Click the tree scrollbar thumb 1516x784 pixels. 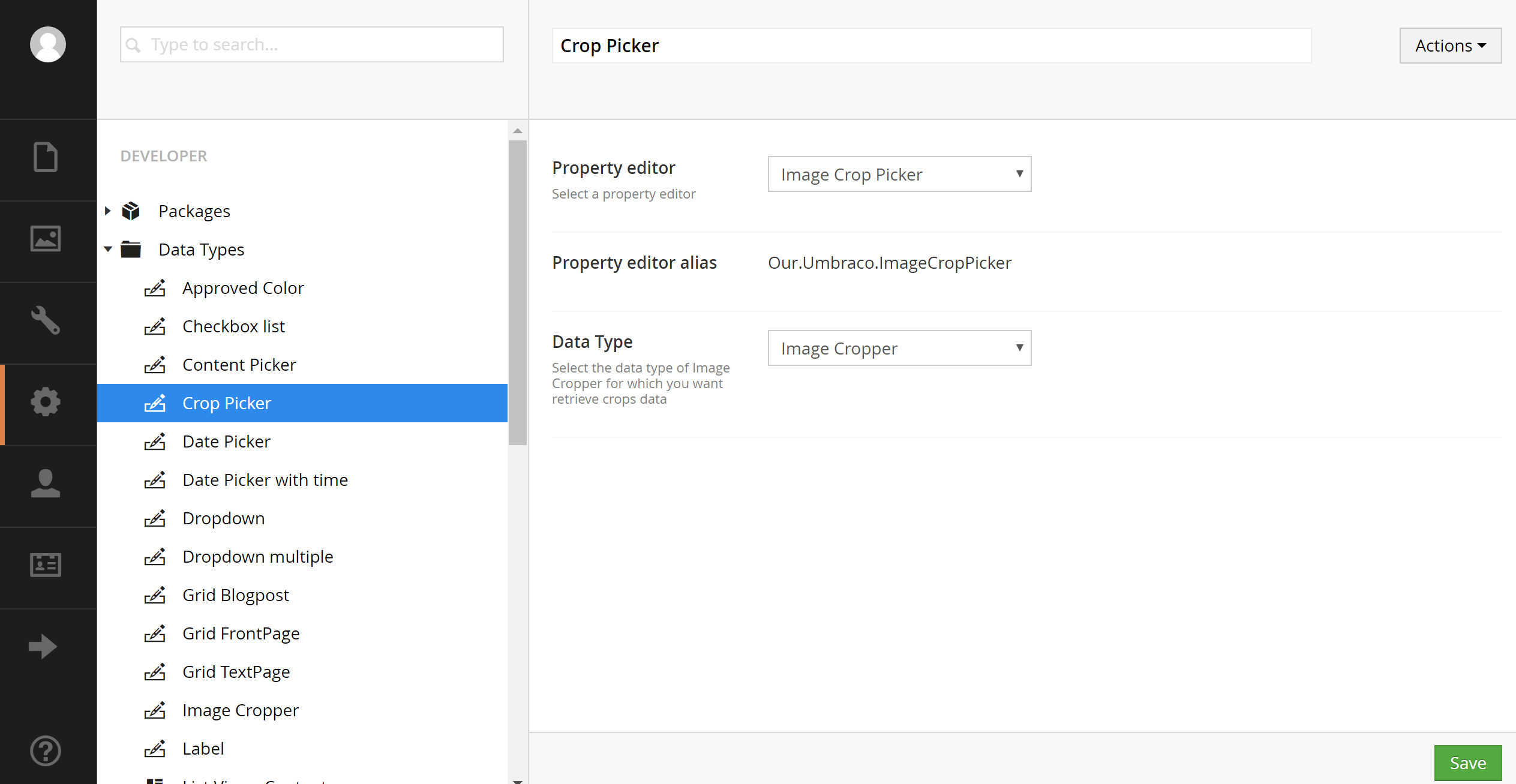point(517,293)
